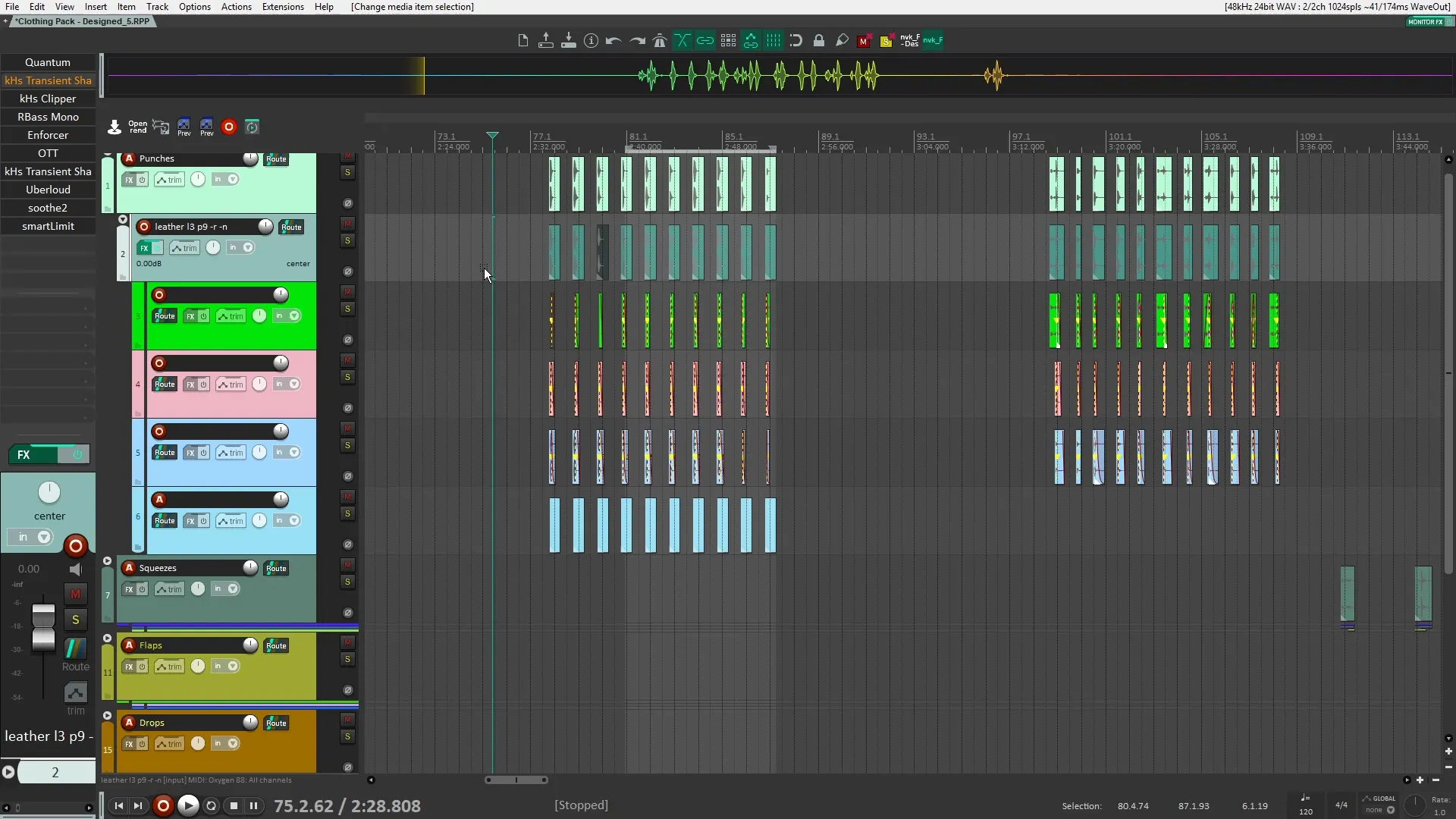Click the render download icon above tracks
Image resolution: width=1456 pixels, height=819 pixels.
[x=115, y=127]
